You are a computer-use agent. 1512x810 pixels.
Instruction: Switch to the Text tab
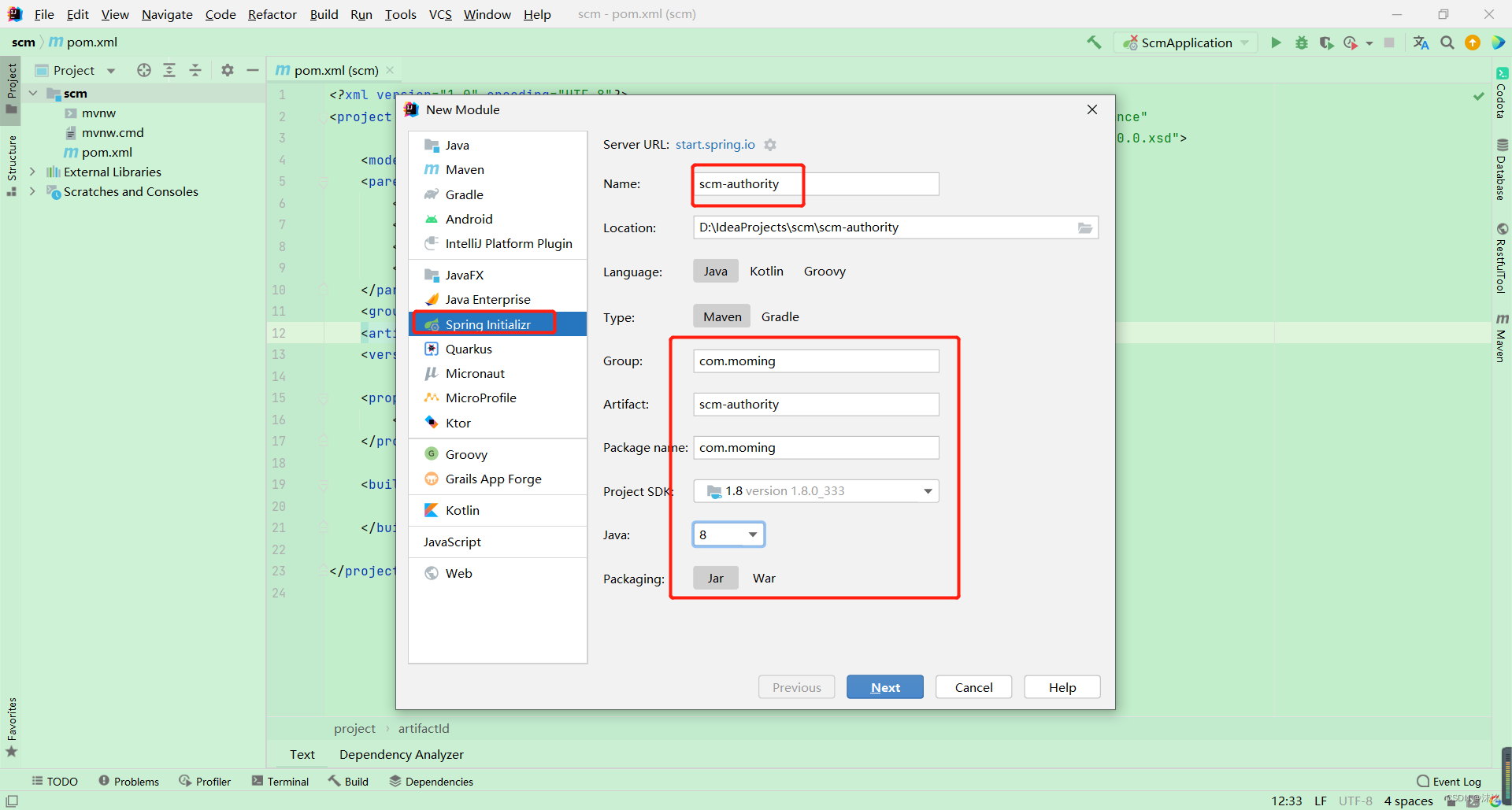[x=302, y=754]
